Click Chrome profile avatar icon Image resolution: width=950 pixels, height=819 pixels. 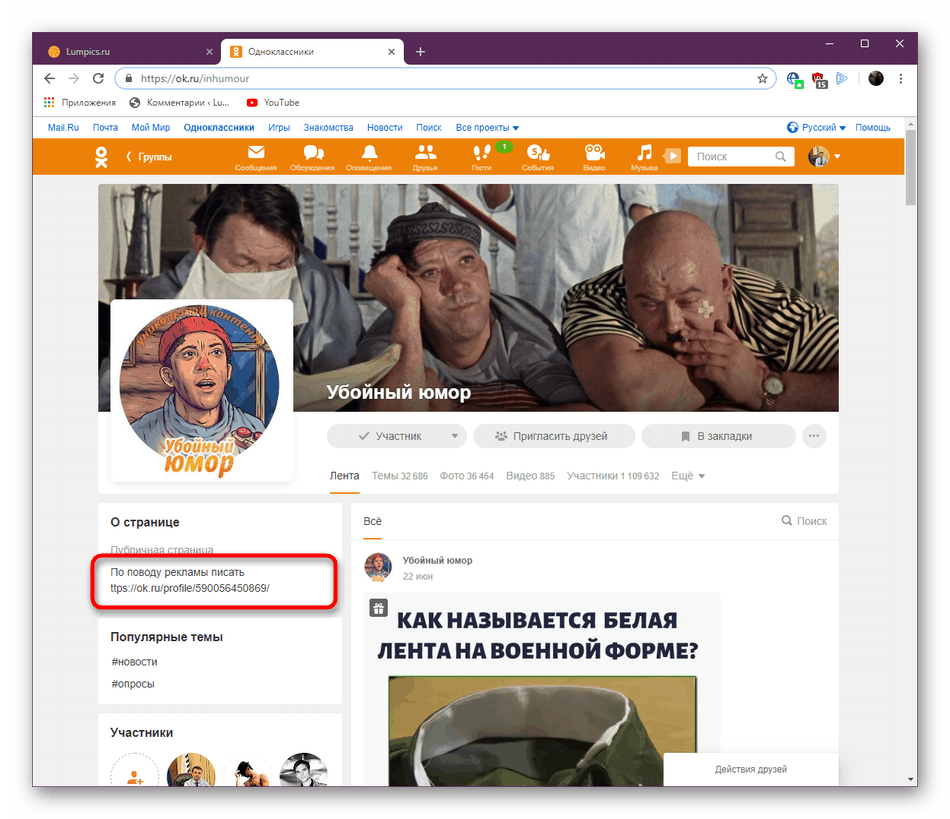click(876, 78)
